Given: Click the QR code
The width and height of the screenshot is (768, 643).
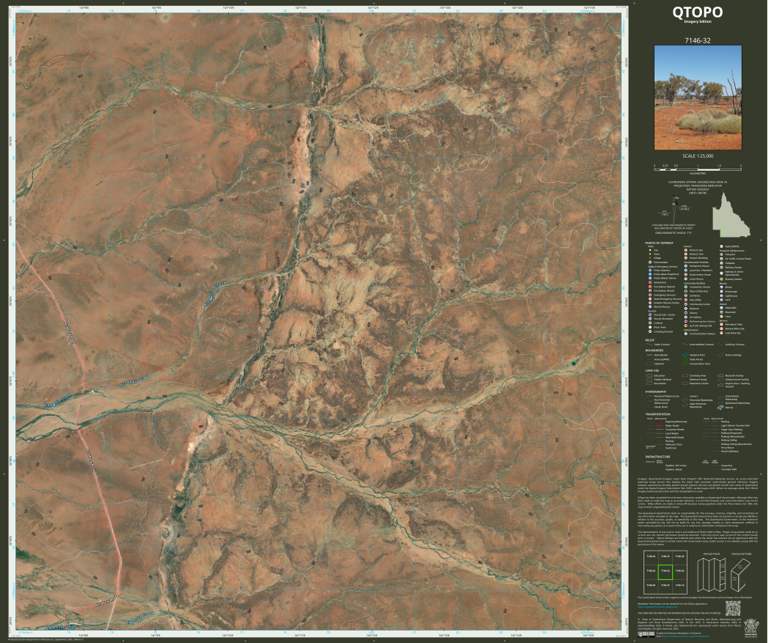Looking at the screenshot, I should (x=733, y=608).
